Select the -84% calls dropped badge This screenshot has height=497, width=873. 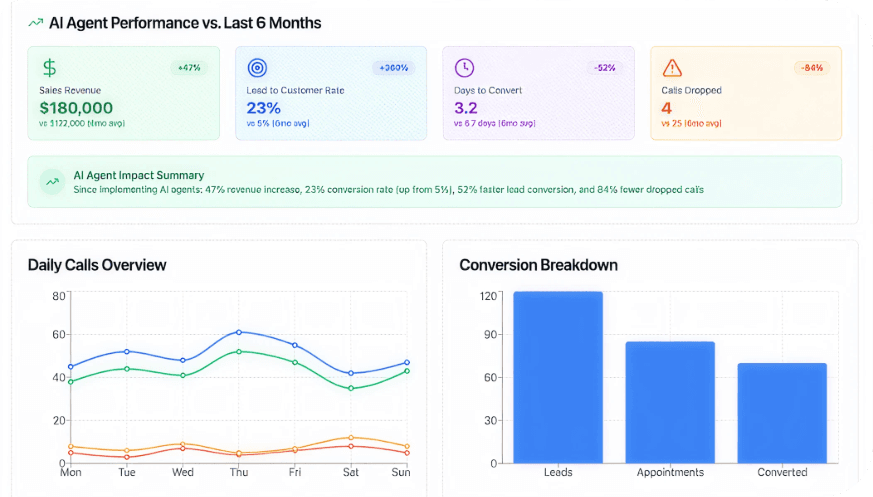click(811, 68)
